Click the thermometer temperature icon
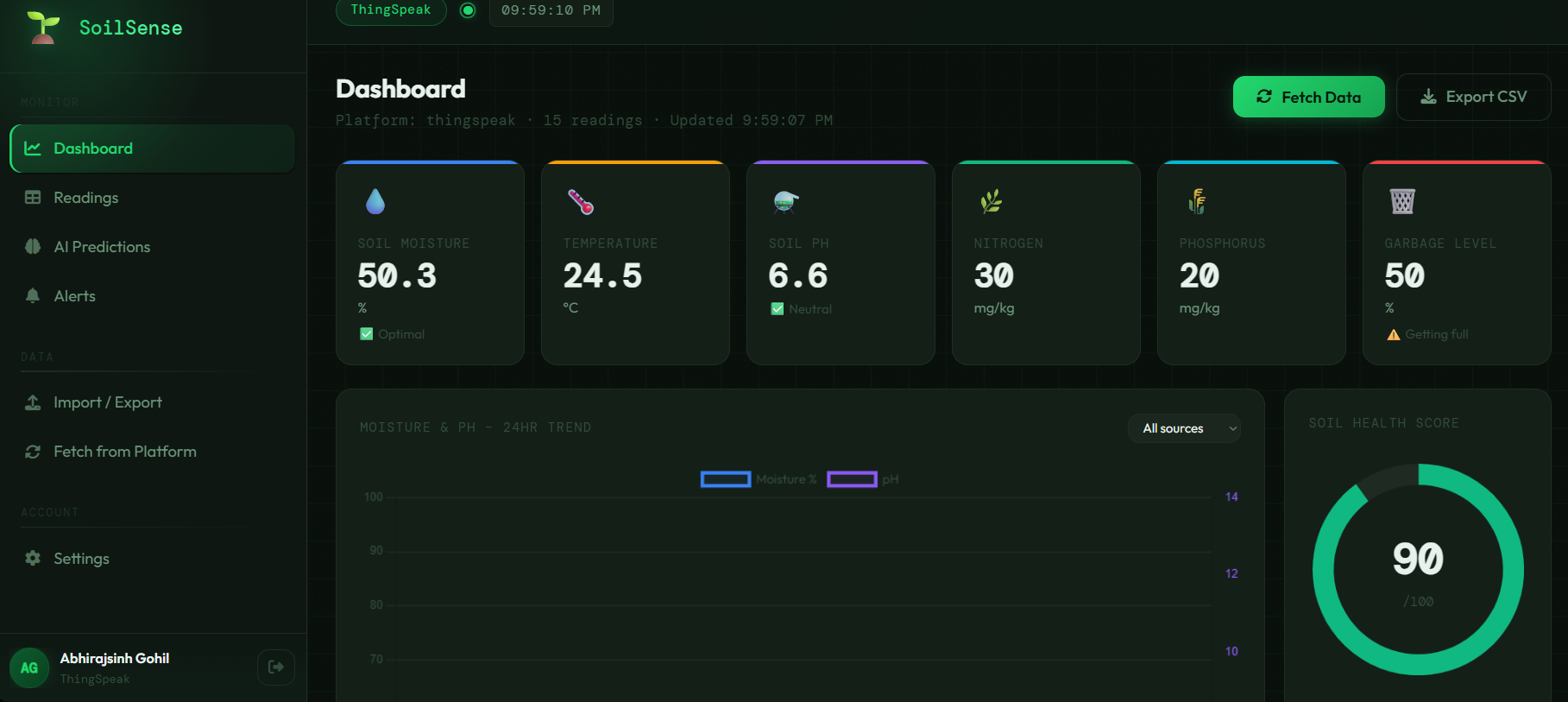Screen dimensions: 1568x702 [581, 201]
